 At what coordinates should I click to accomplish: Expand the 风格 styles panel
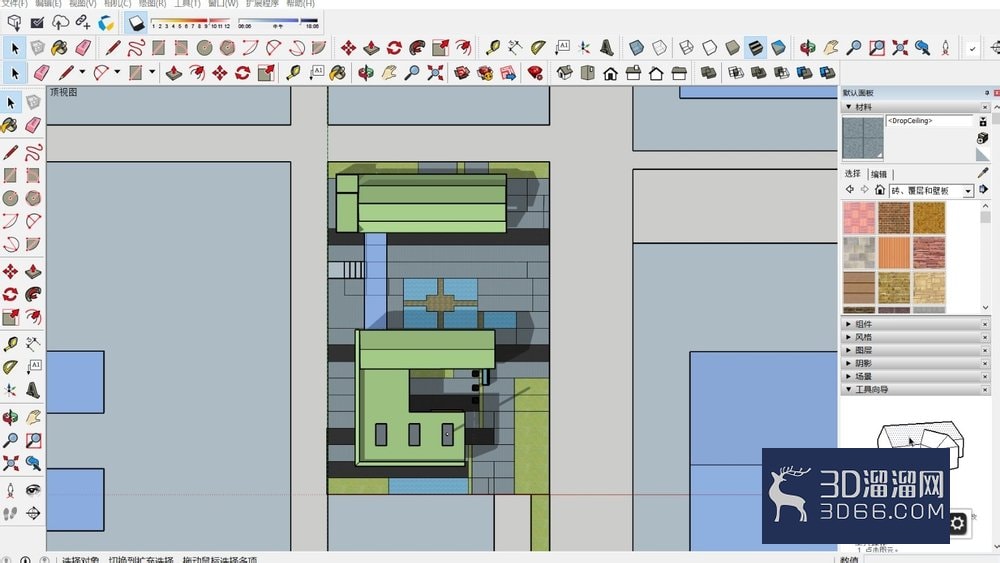848,337
